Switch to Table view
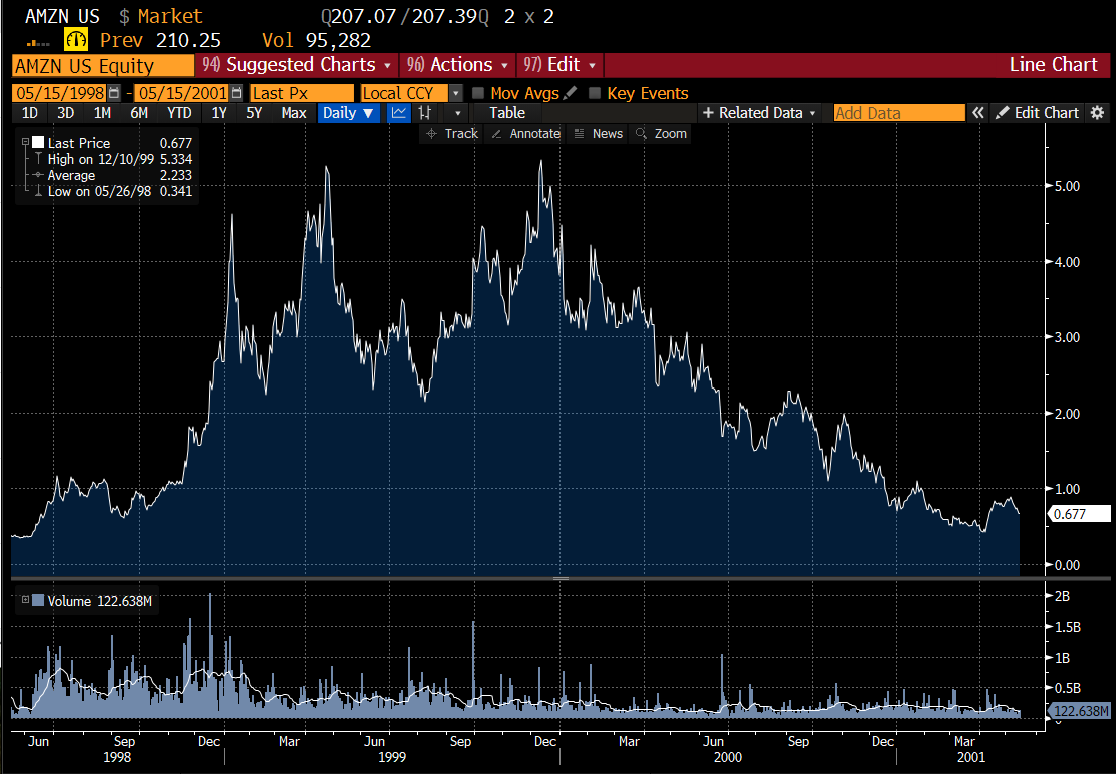 [507, 113]
